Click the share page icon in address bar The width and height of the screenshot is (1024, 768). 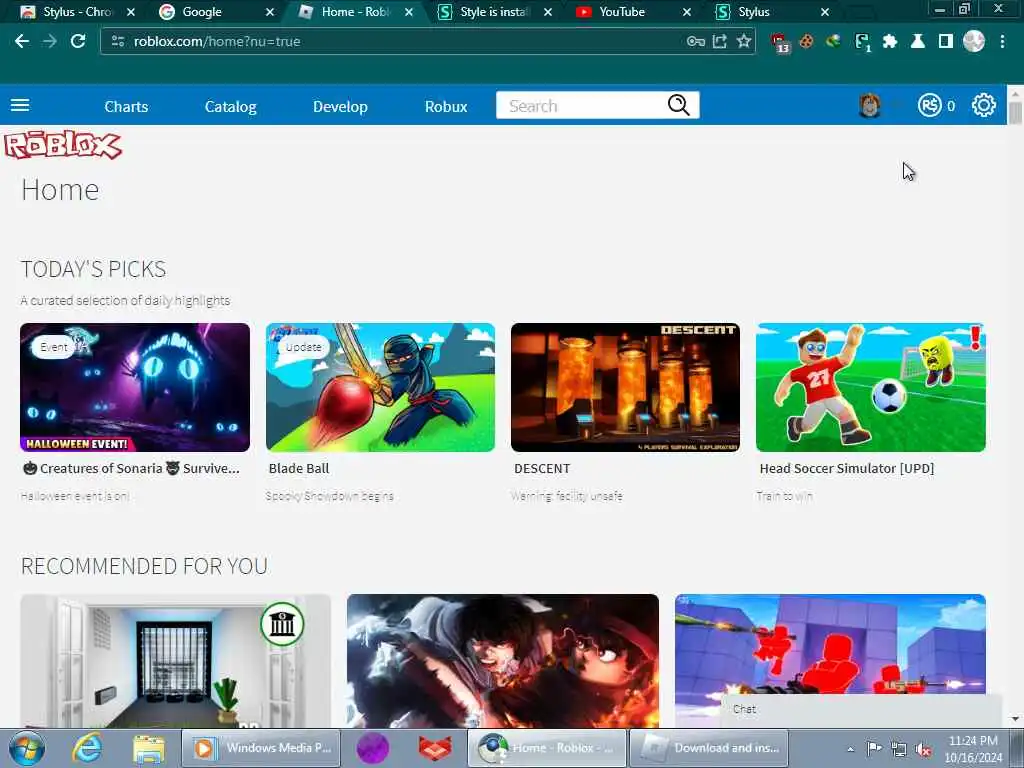pyautogui.click(x=719, y=41)
